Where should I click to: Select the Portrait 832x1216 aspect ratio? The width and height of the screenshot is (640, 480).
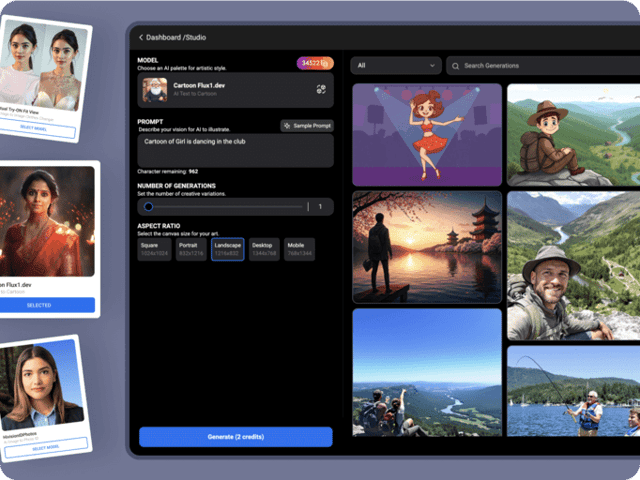point(191,249)
